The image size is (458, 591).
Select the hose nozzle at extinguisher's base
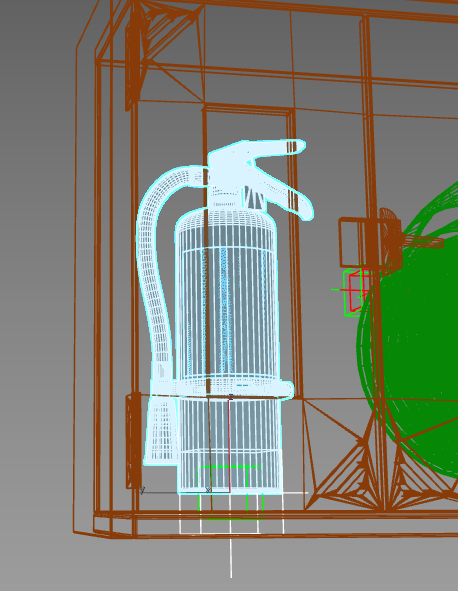point(162,432)
